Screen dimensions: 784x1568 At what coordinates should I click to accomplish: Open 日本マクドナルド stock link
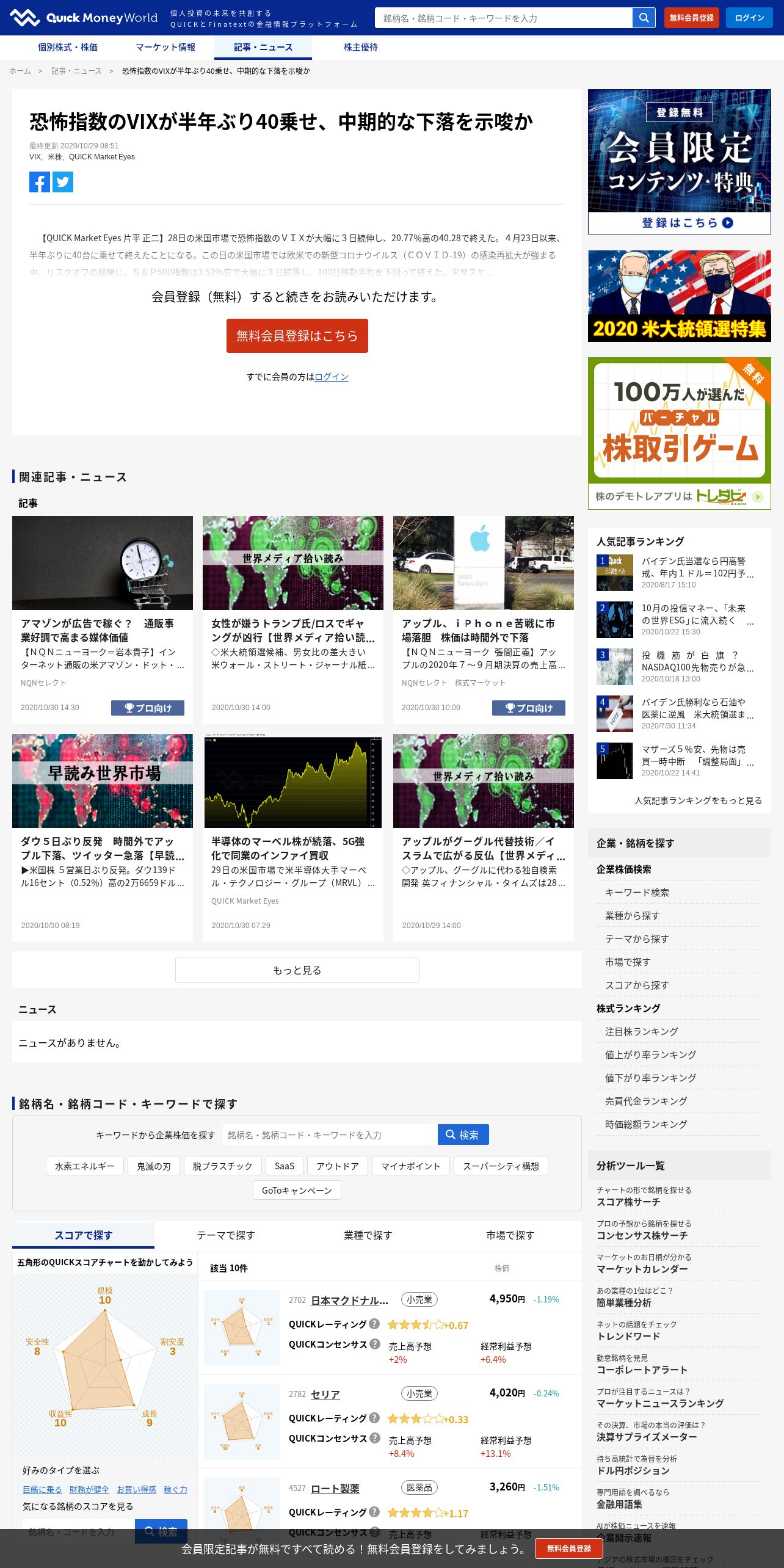coord(349,1300)
